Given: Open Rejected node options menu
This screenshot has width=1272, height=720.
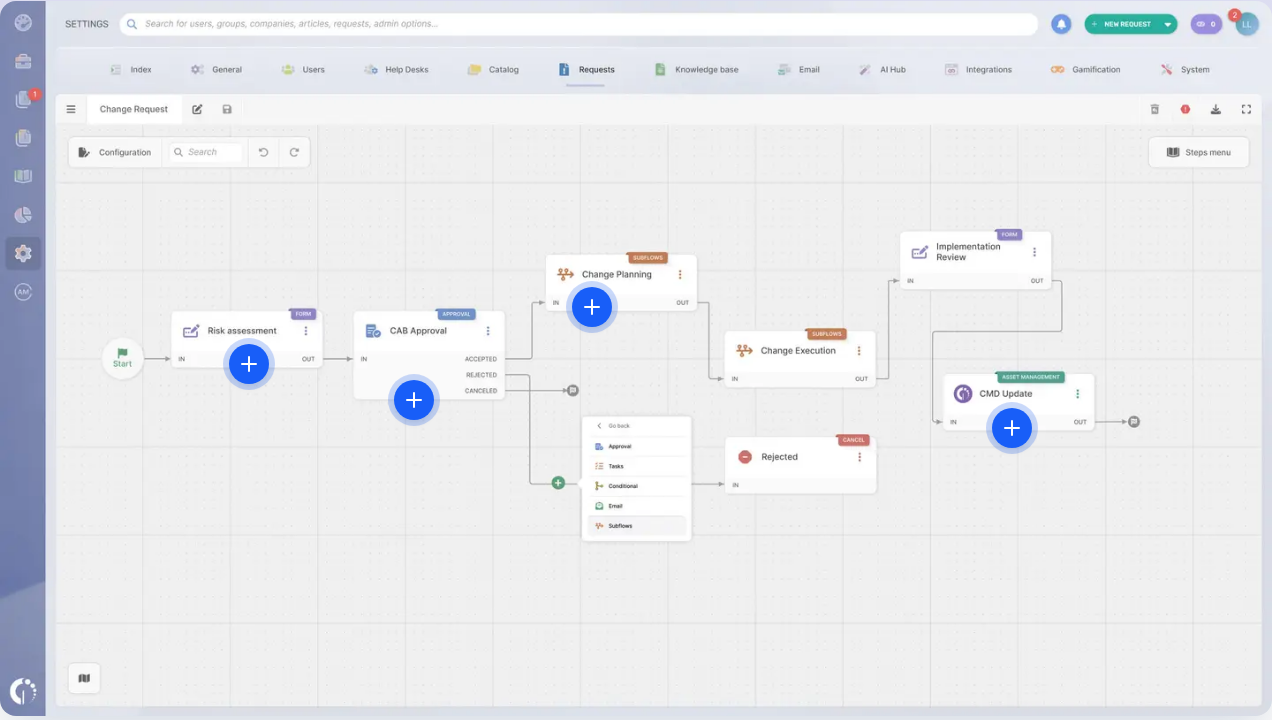Looking at the screenshot, I should pos(859,457).
